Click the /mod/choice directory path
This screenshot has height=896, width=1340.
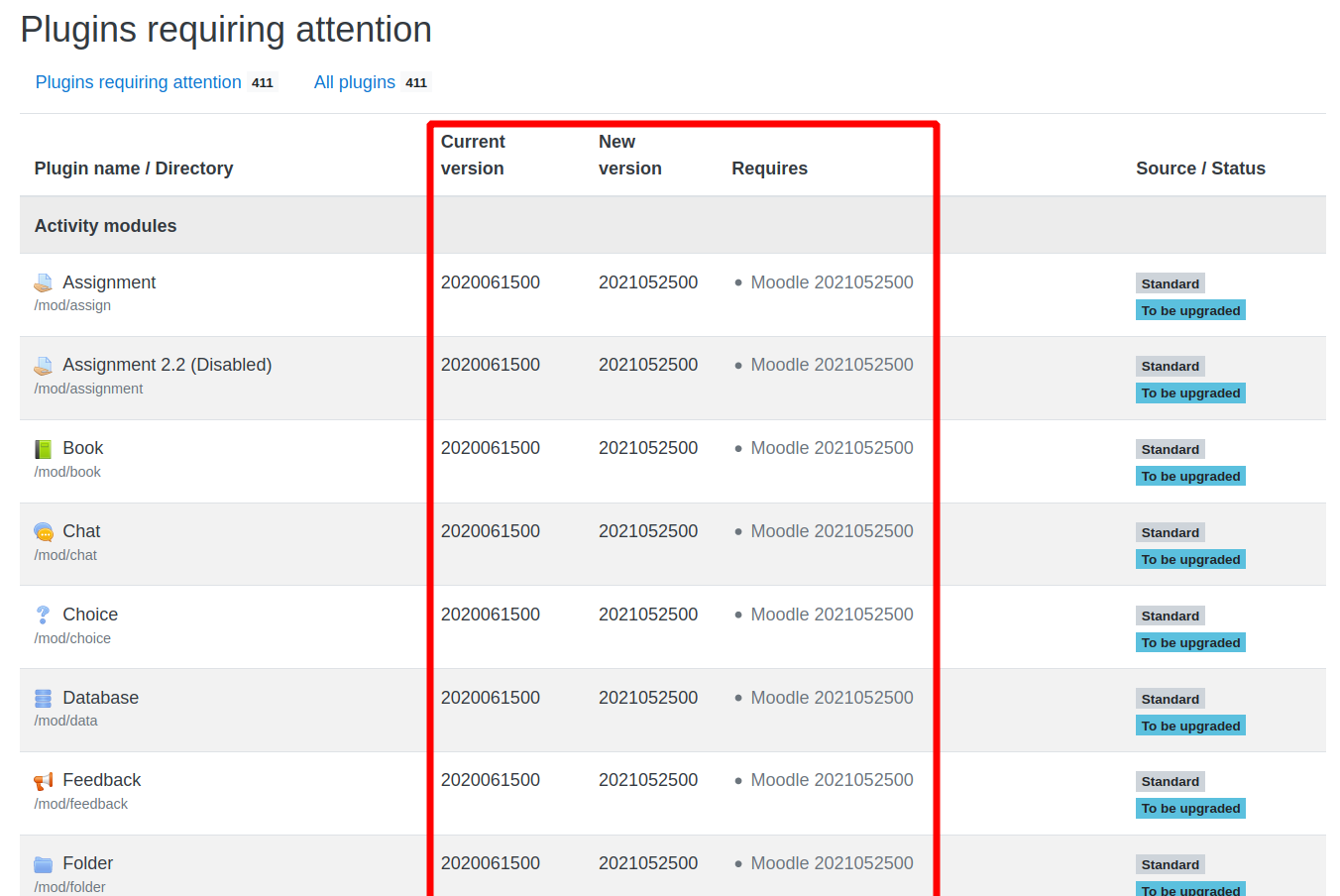click(72, 638)
